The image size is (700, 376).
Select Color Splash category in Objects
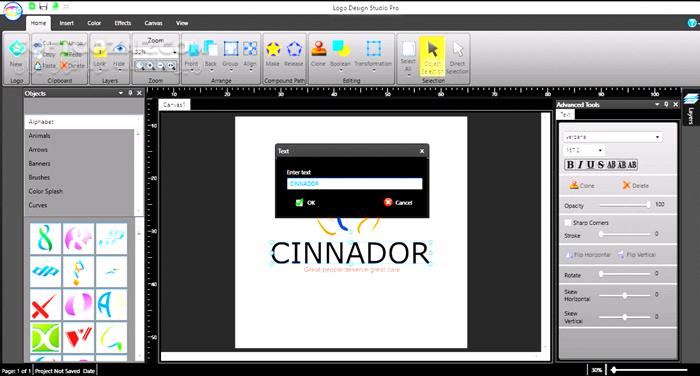coord(79,191)
